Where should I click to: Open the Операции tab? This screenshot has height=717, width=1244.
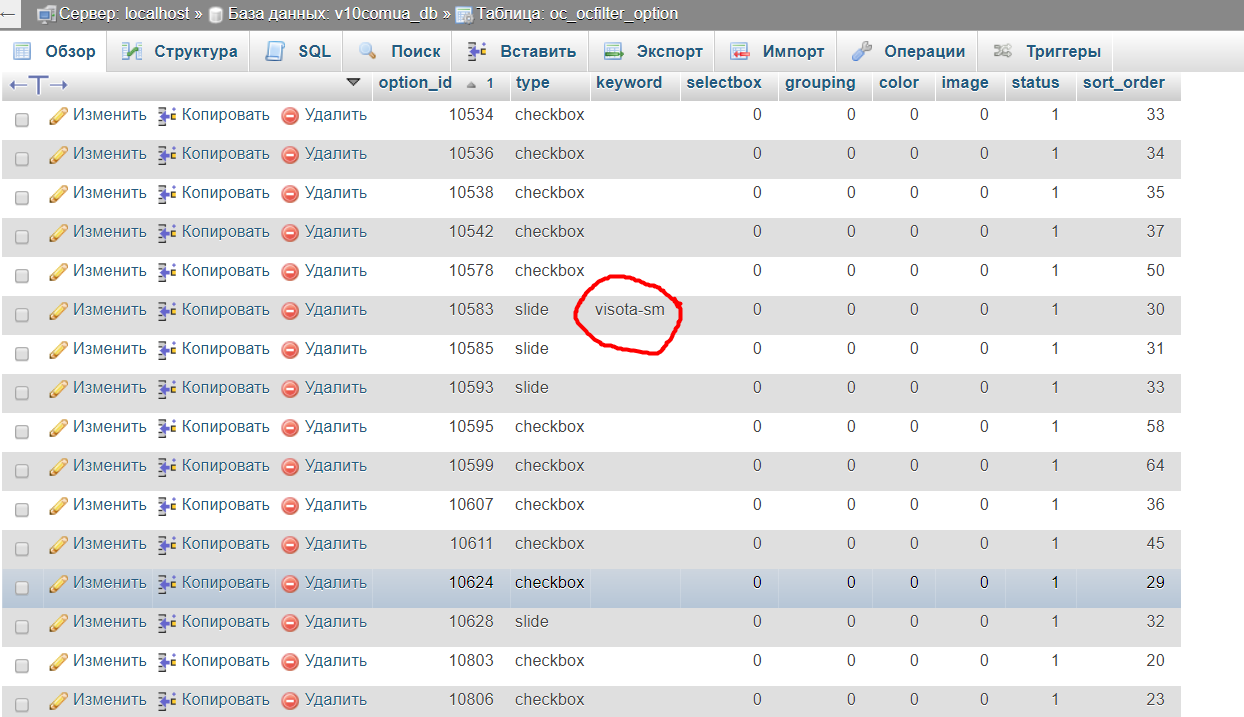click(908, 51)
